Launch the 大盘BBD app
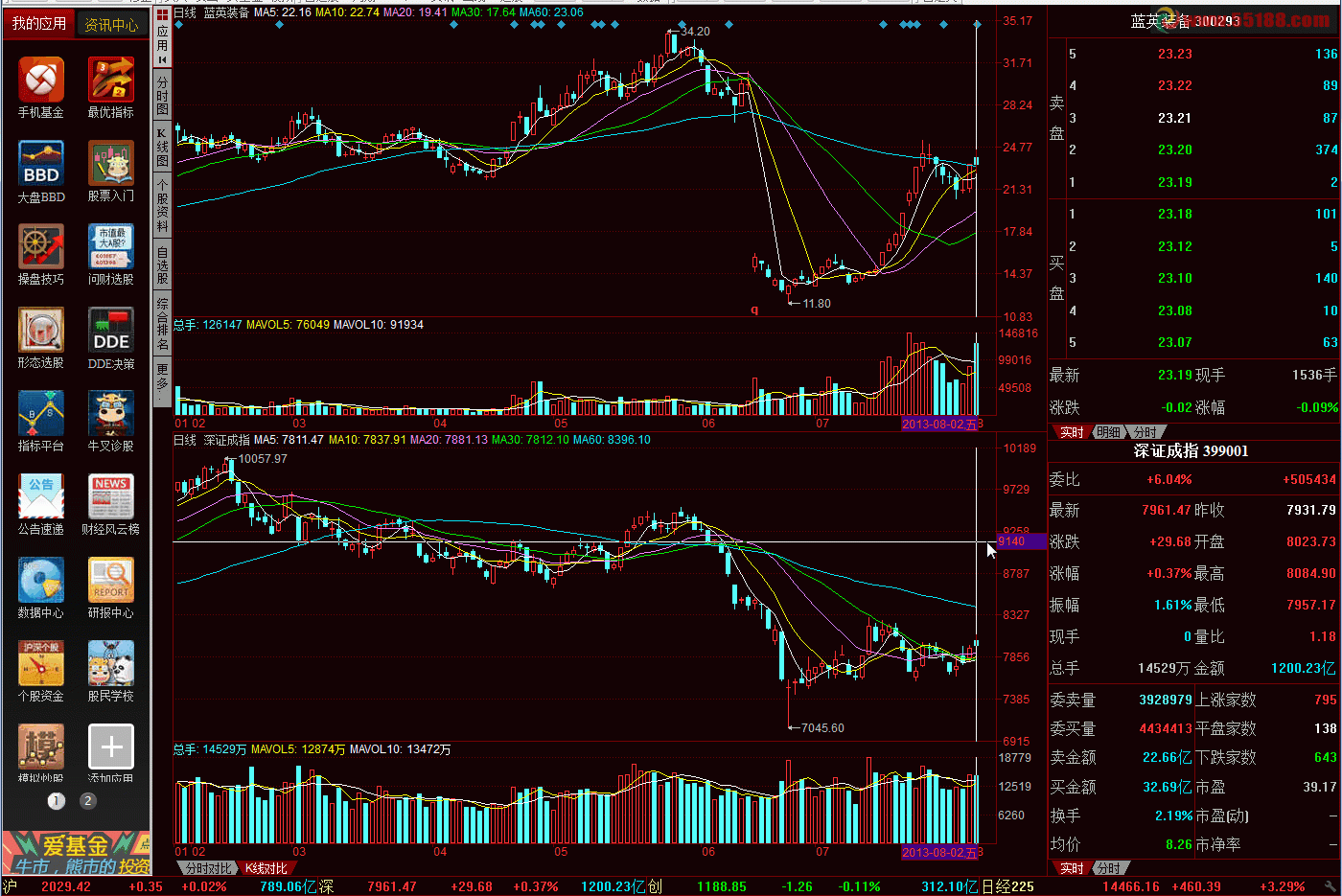Viewport: 1342px width, 896px height. (x=41, y=163)
